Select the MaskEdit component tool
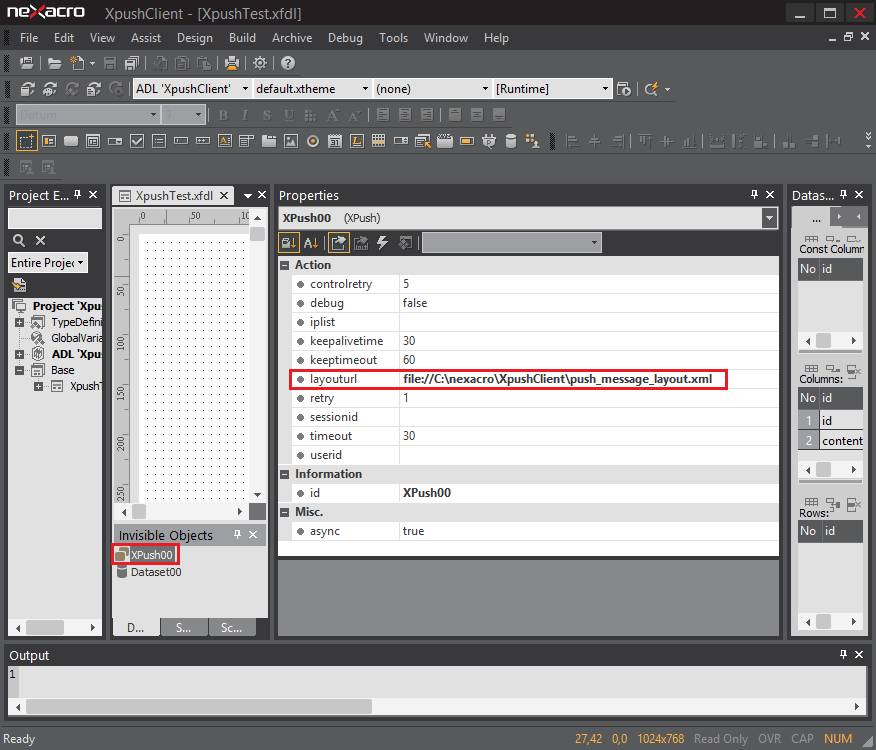This screenshot has height=750, width=876. (203, 141)
